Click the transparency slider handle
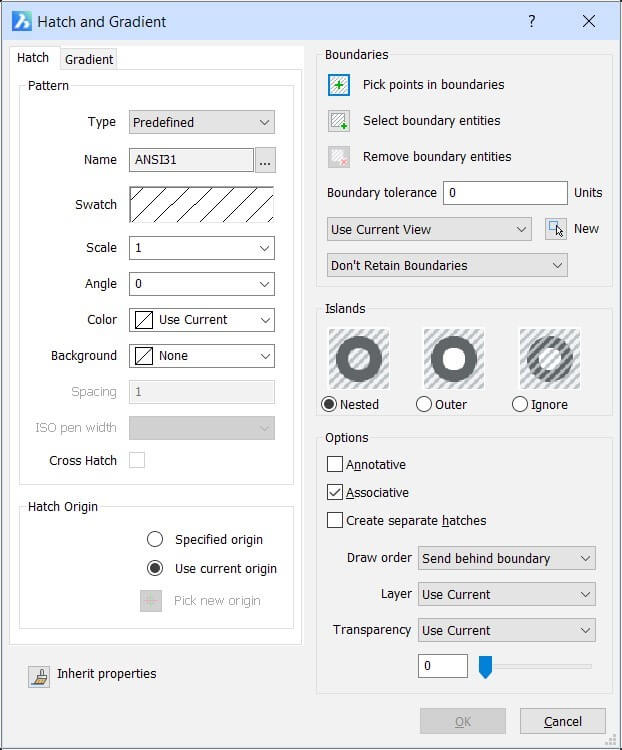Image resolution: width=622 pixels, height=750 pixels. click(x=485, y=667)
